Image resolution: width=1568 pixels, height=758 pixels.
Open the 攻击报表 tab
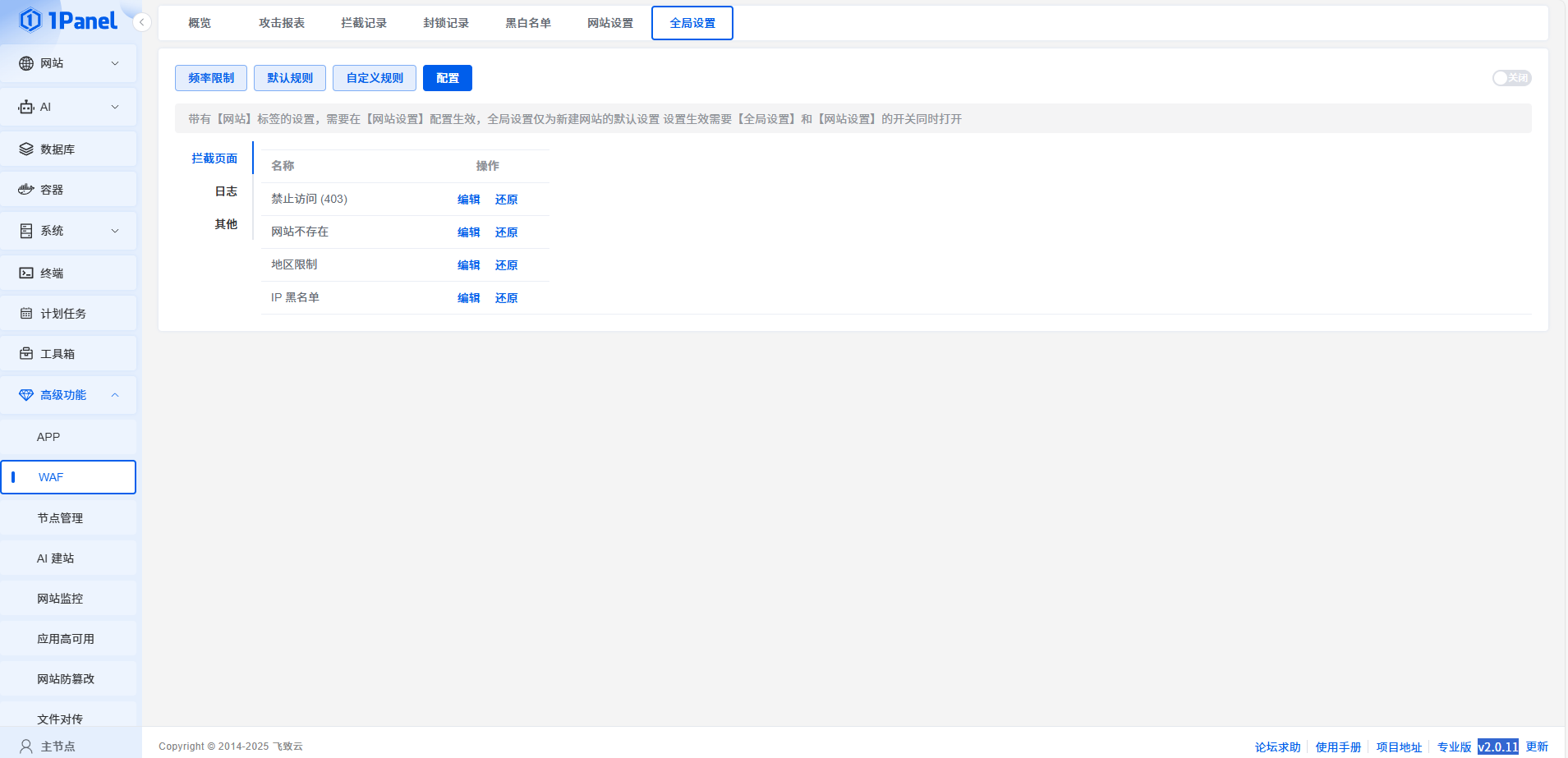282,23
